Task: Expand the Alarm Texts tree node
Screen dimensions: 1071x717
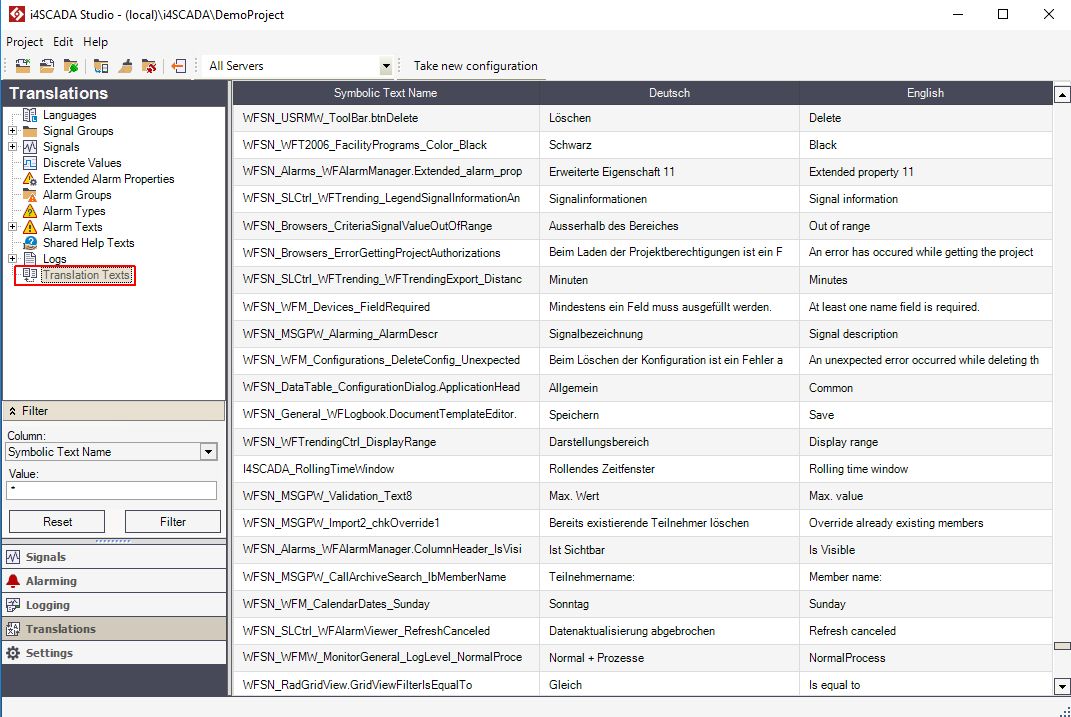Action: tap(12, 227)
